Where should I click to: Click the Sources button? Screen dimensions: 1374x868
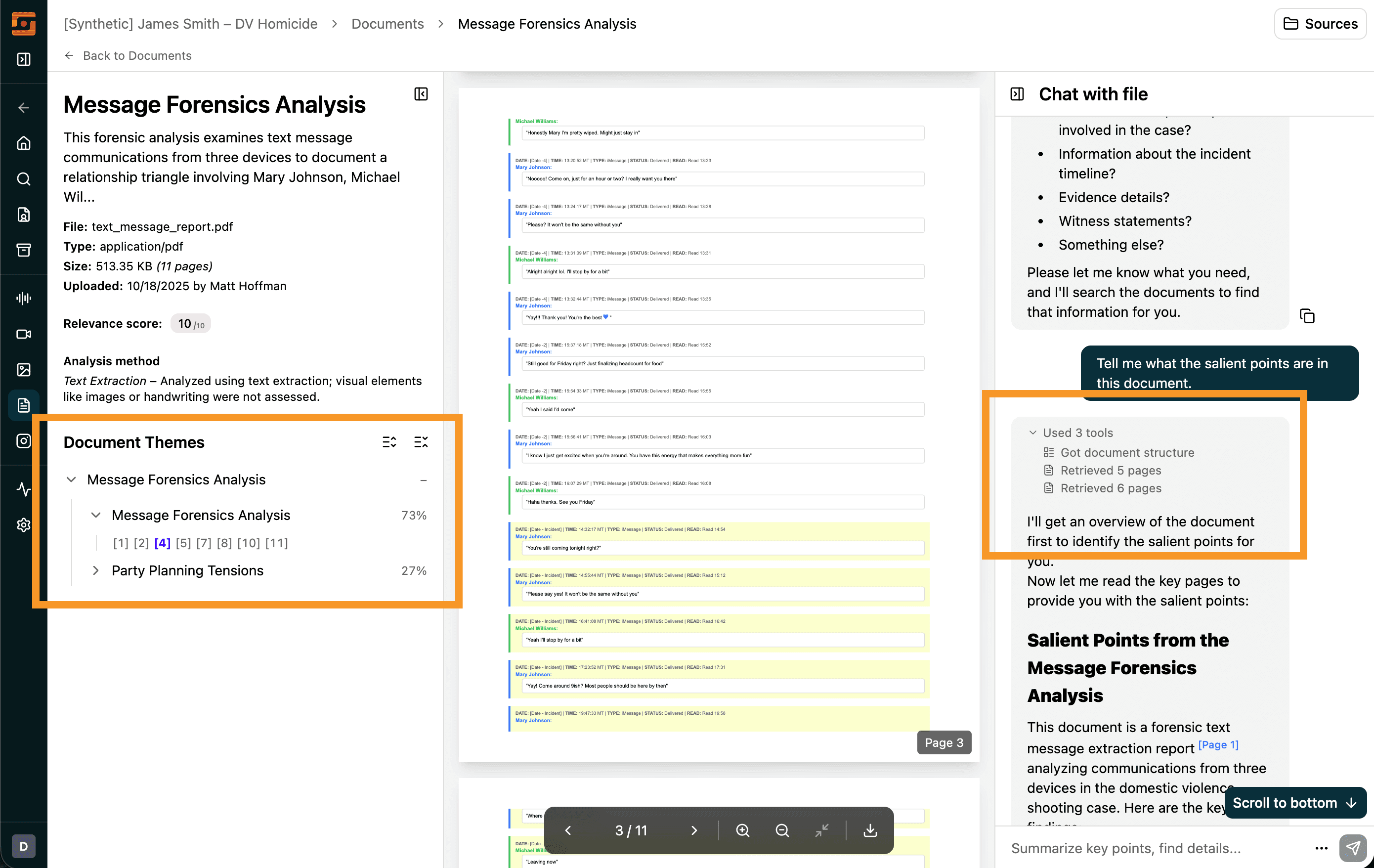1320,23
